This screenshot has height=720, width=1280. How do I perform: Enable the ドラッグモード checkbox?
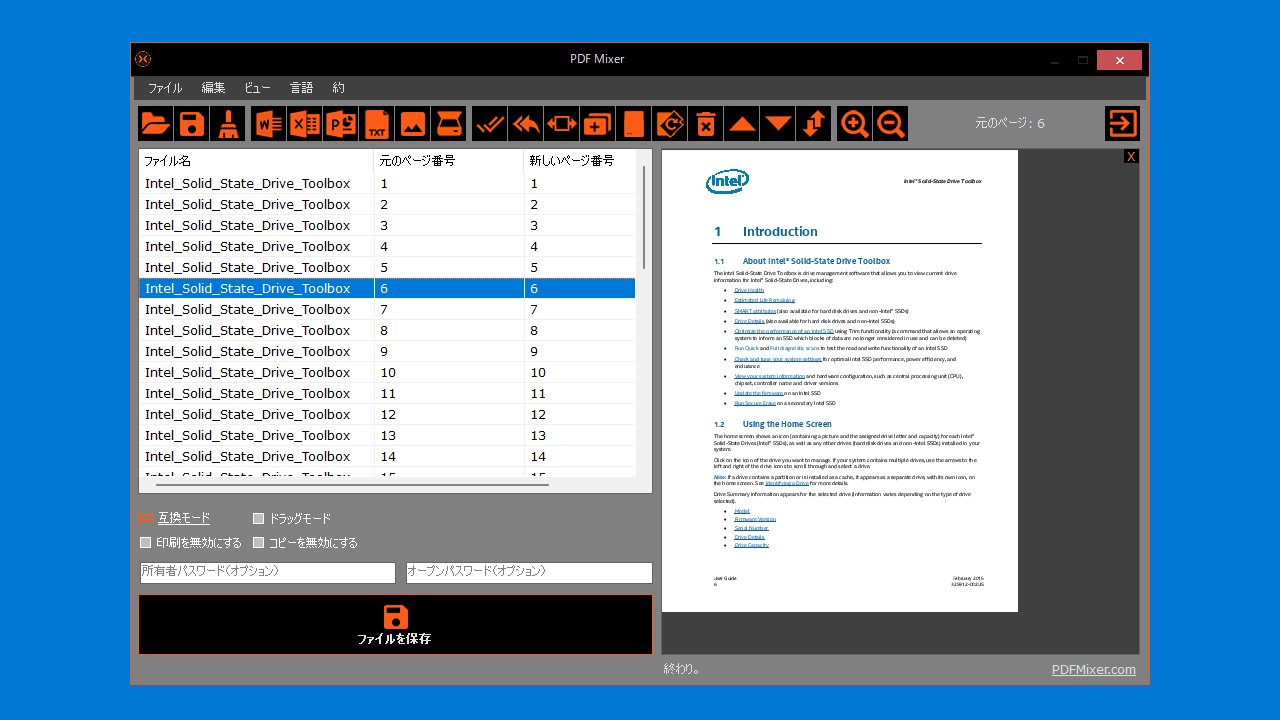click(258, 518)
